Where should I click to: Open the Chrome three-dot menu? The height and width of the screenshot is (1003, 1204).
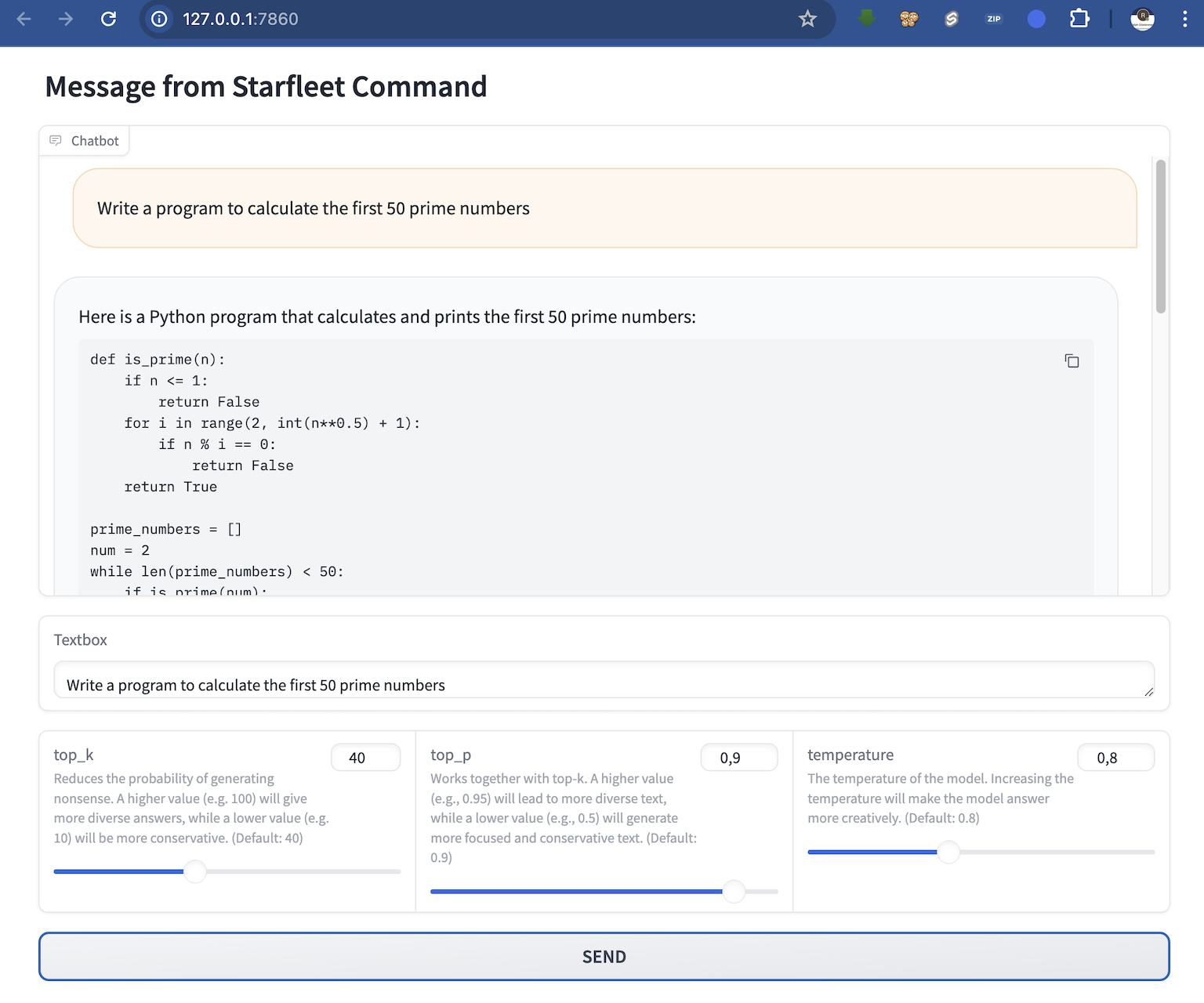1185,18
